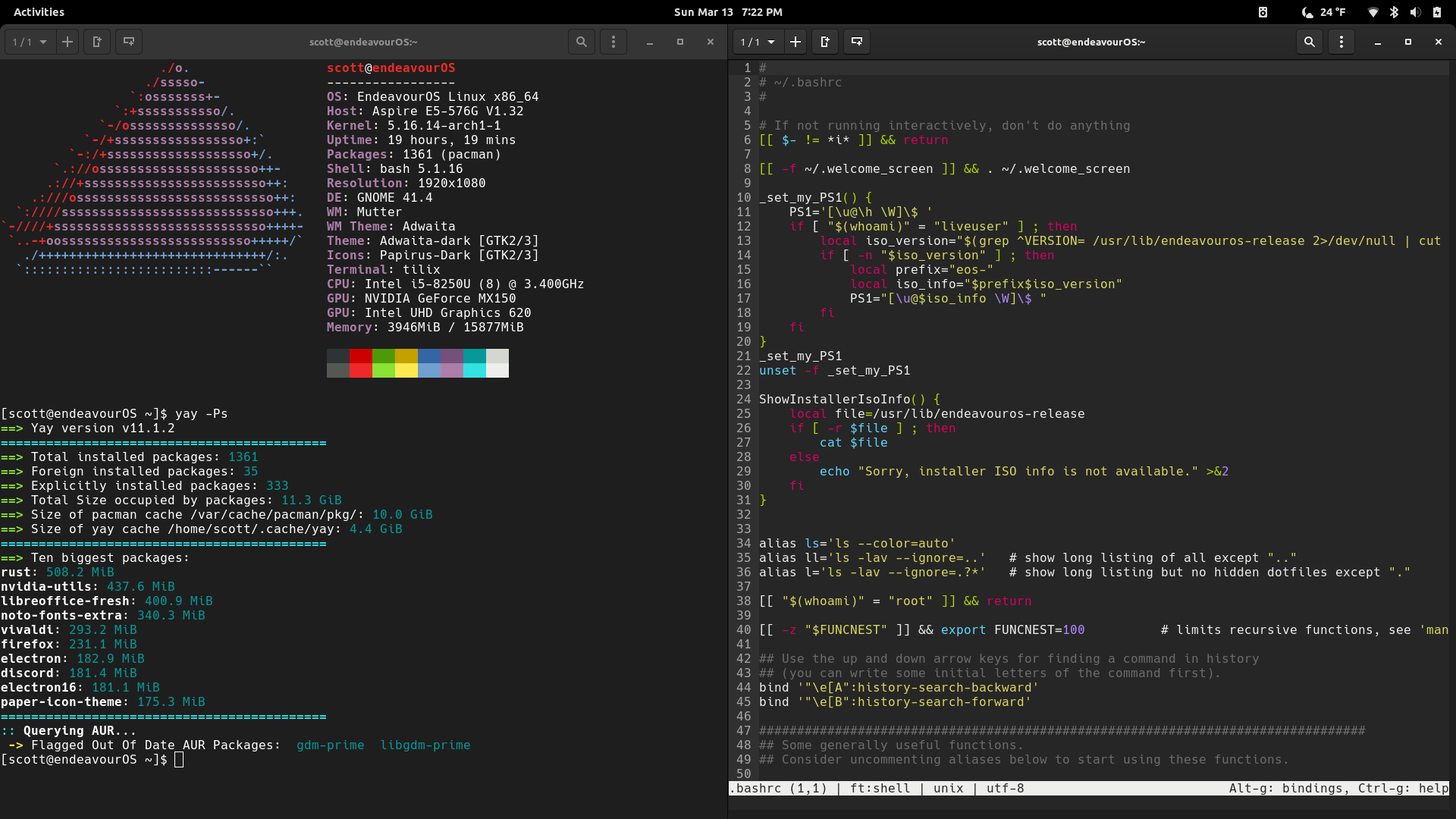
Task: Open kebab menu in left Tilix window
Action: coord(613,42)
